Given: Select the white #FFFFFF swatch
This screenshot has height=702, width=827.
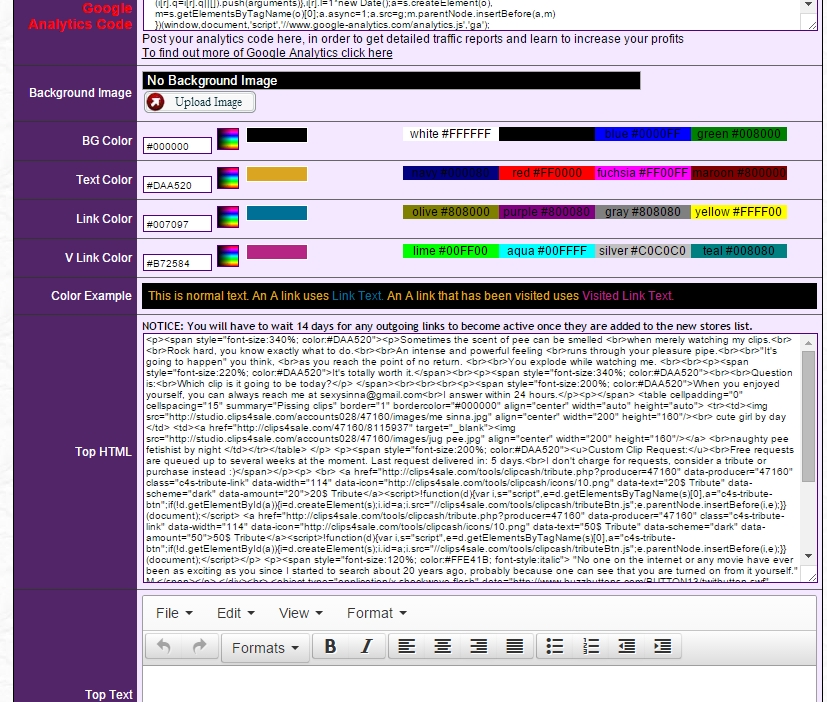Looking at the screenshot, I should (450, 134).
